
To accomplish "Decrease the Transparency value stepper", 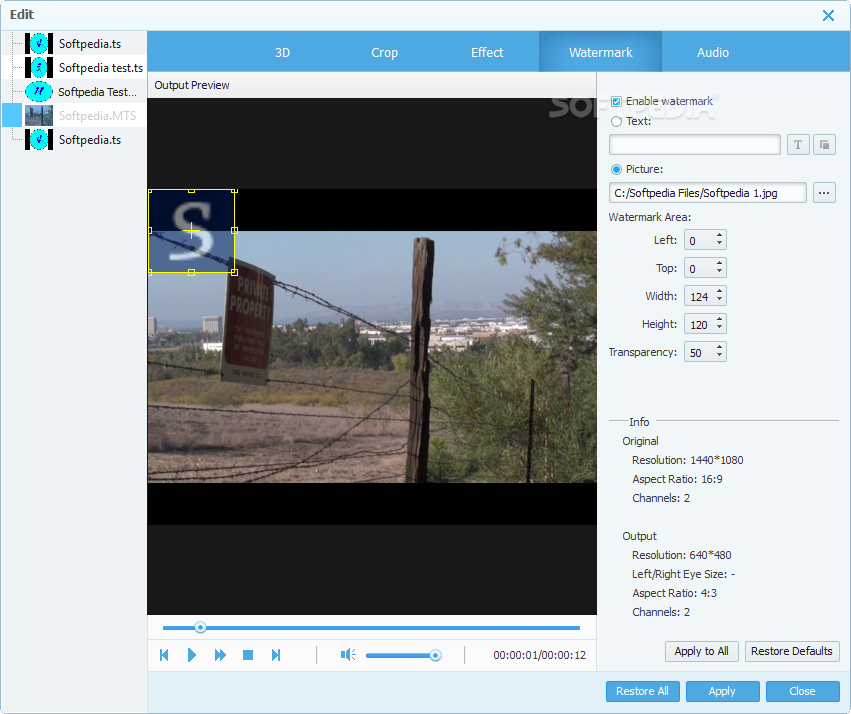I will tap(719, 356).
